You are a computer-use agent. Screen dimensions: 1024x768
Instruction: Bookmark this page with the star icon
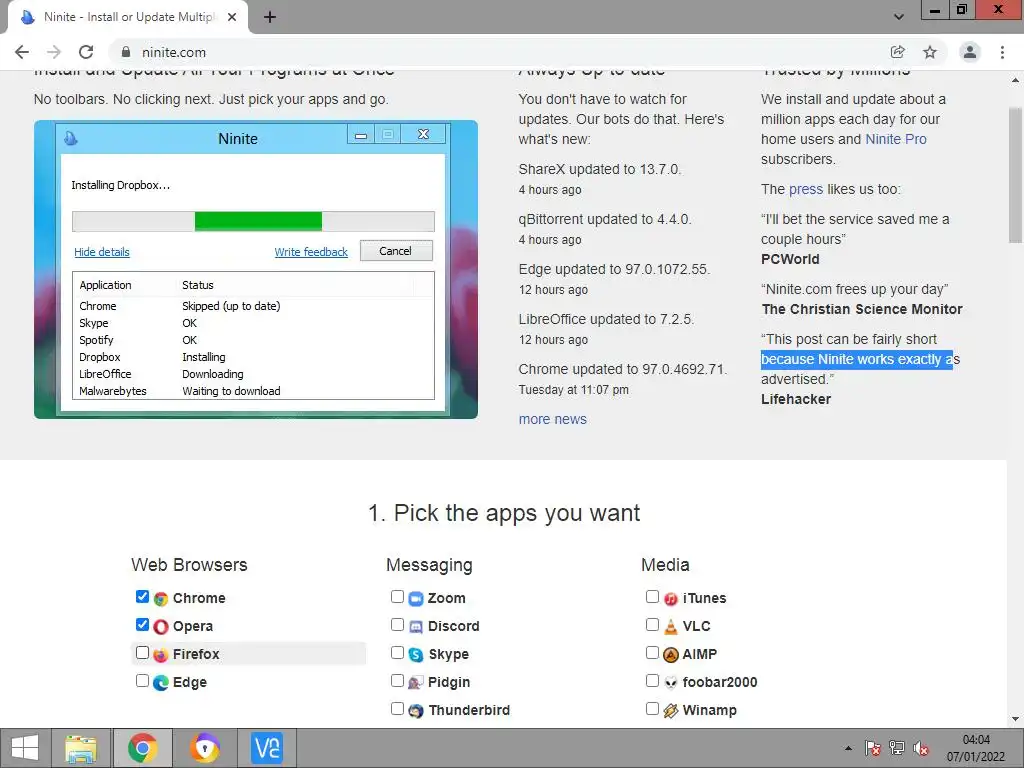pyautogui.click(x=930, y=52)
